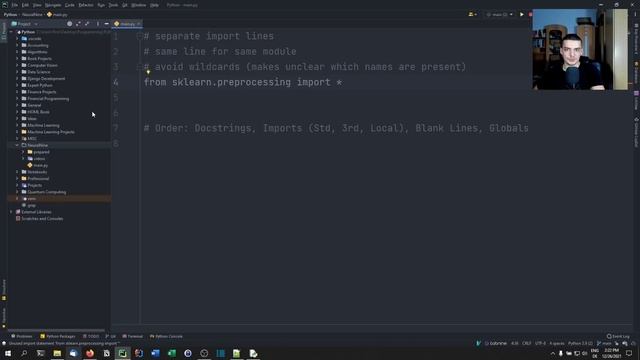
Task: Open the Event Log
Action: tap(618, 336)
